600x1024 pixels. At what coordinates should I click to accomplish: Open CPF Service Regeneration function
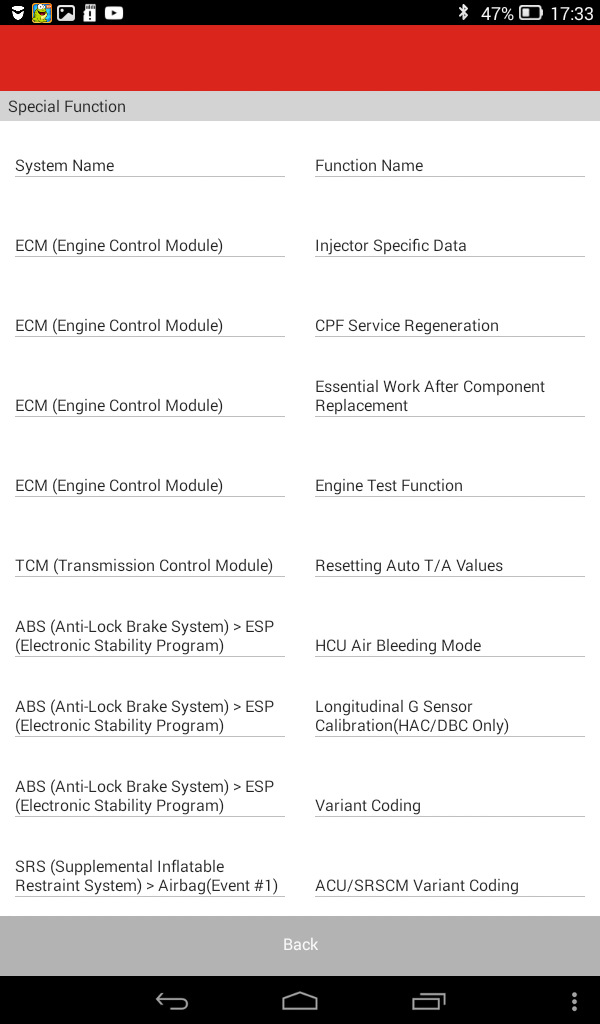tap(407, 326)
